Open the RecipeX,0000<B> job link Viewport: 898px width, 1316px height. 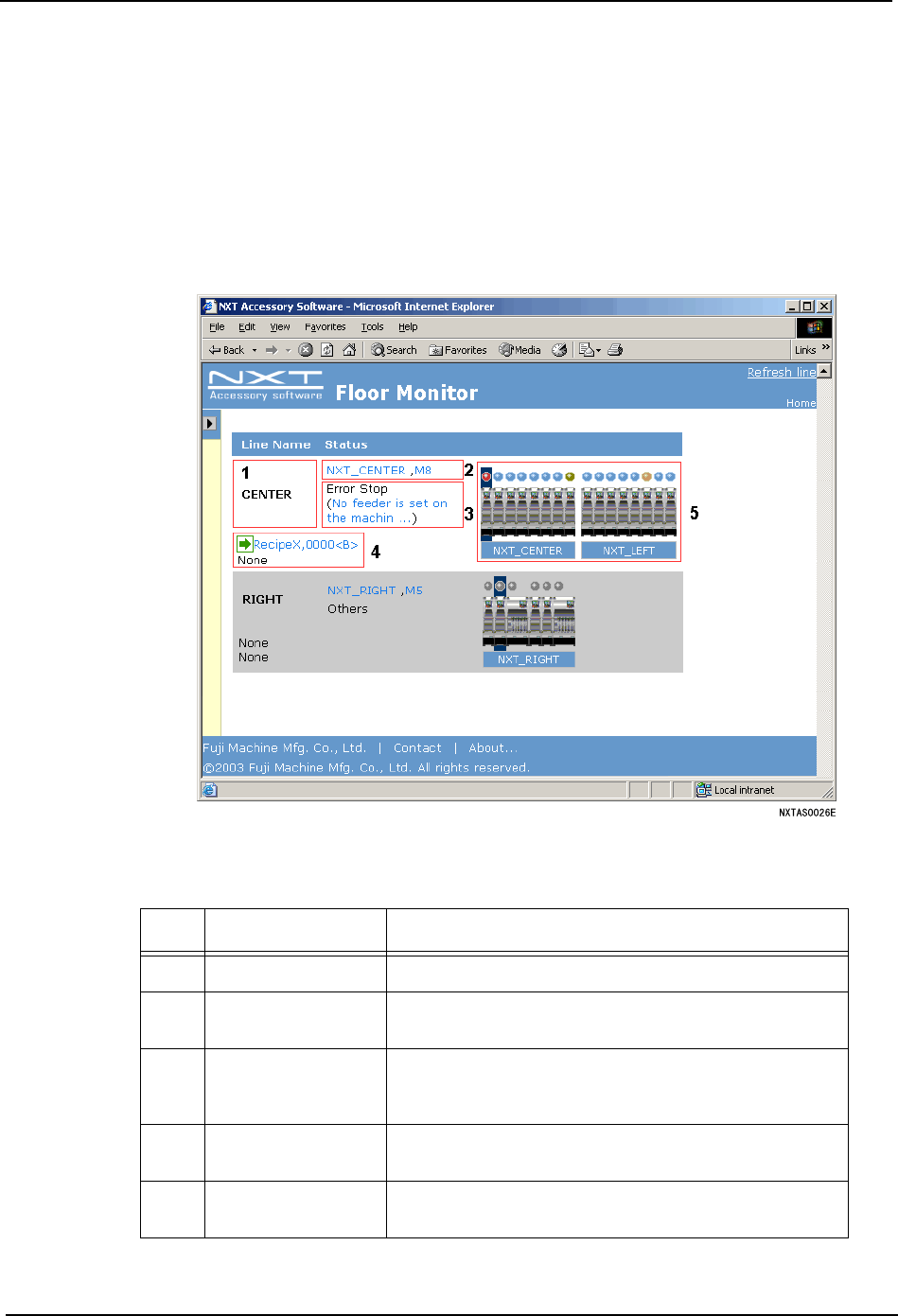[306, 545]
